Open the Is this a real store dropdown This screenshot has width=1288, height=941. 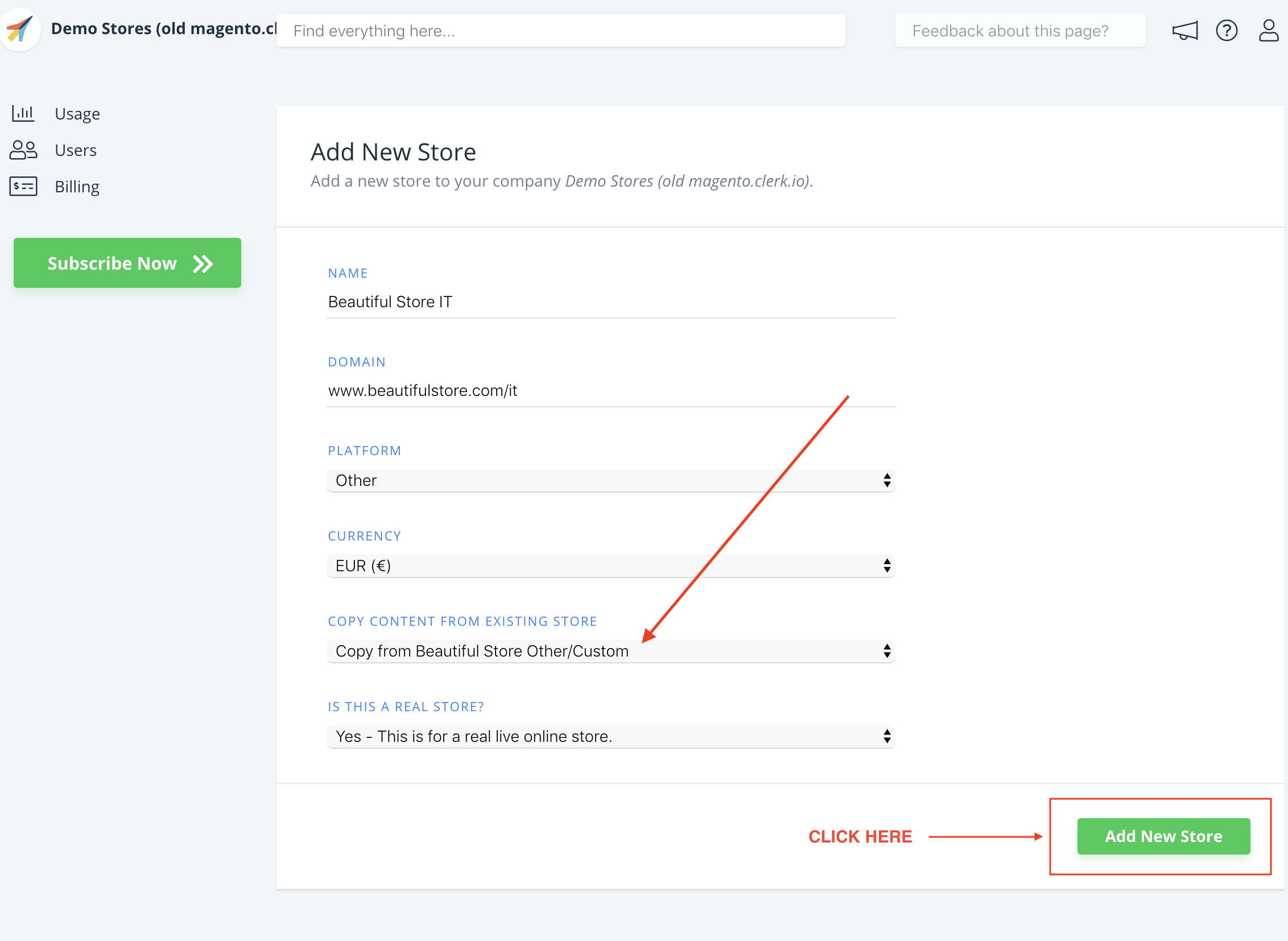tap(610, 737)
